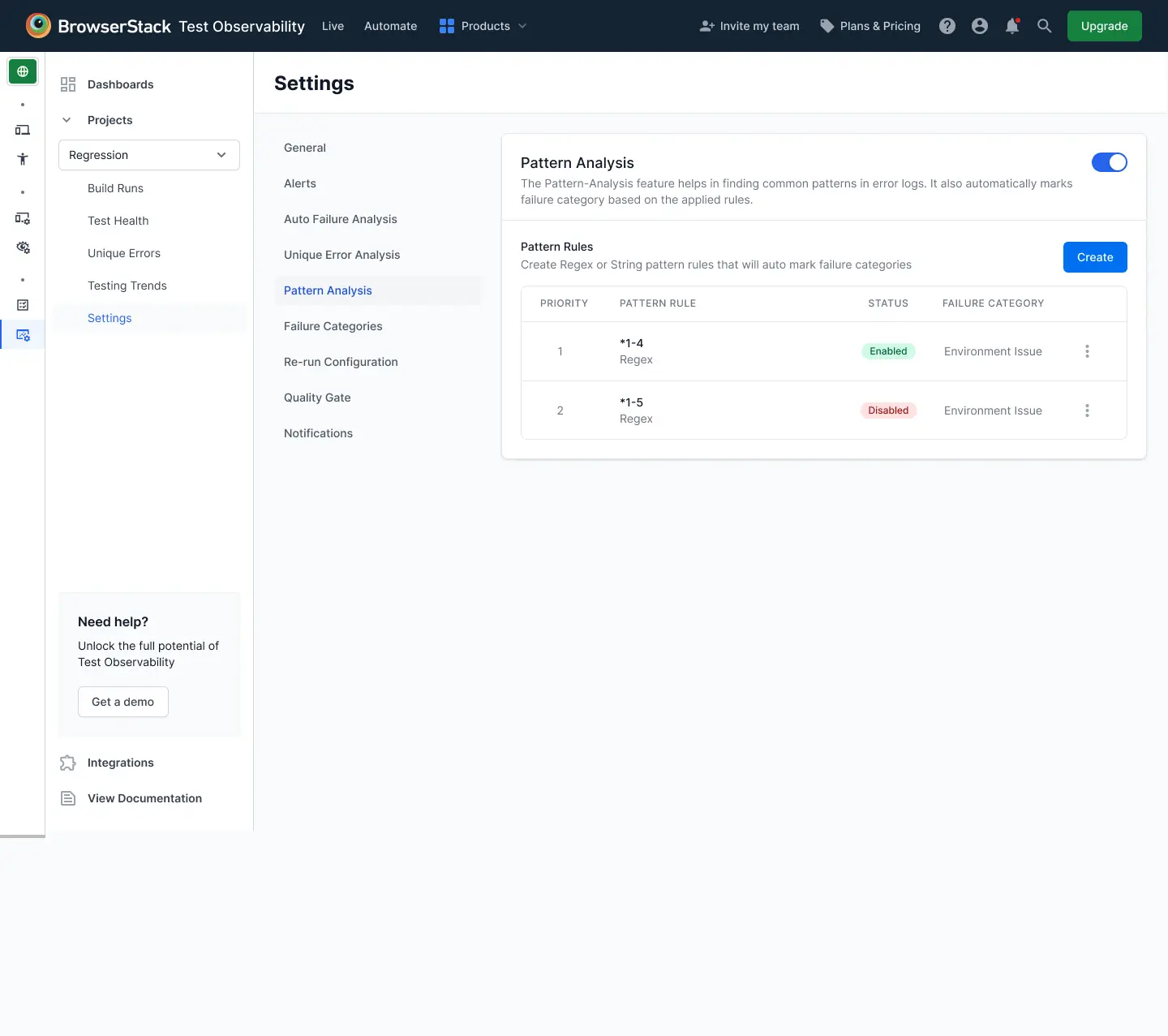Image resolution: width=1168 pixels, height=1036 pixels.
Task: Click the Plans & Pricing tag icon
Action: [827, 26]
